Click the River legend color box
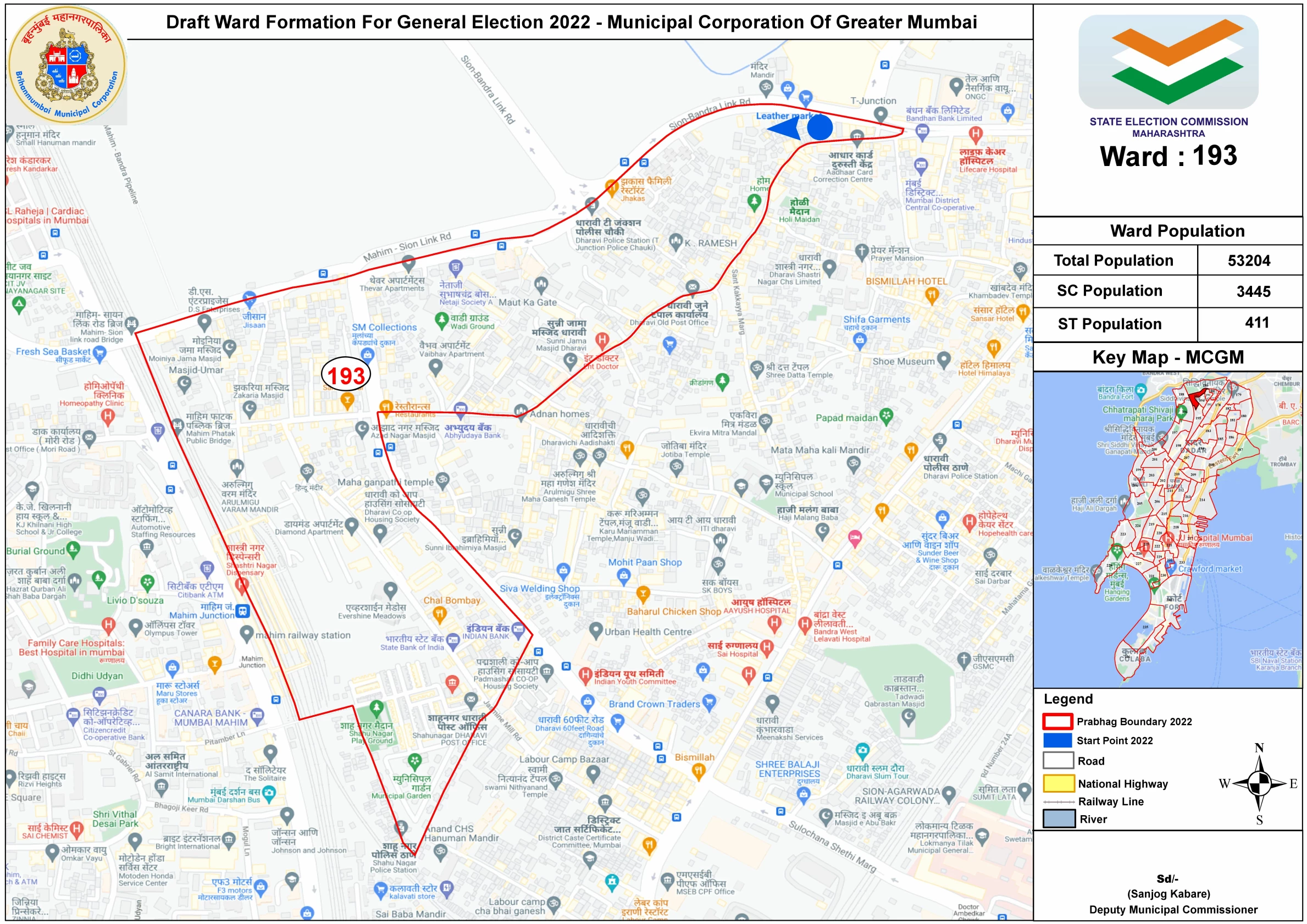The width and height of the screenshot is (1307, 924). point(1059,820)
